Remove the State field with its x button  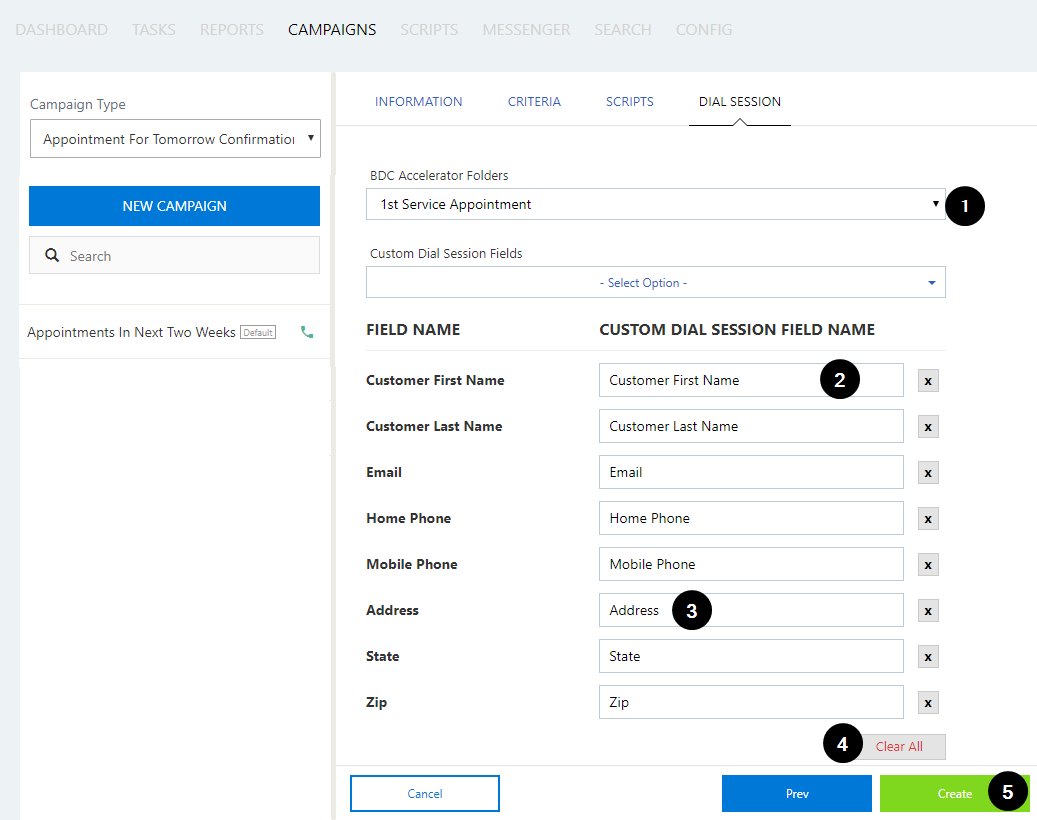(x=928, y=657)
